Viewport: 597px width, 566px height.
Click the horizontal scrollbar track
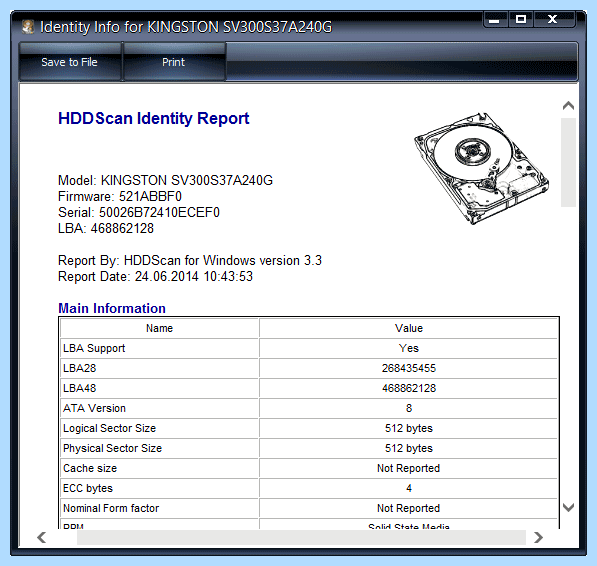301,537
